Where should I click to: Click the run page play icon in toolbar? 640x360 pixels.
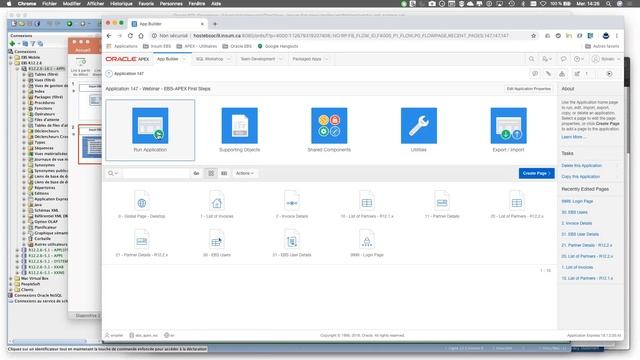pos(609,74)
